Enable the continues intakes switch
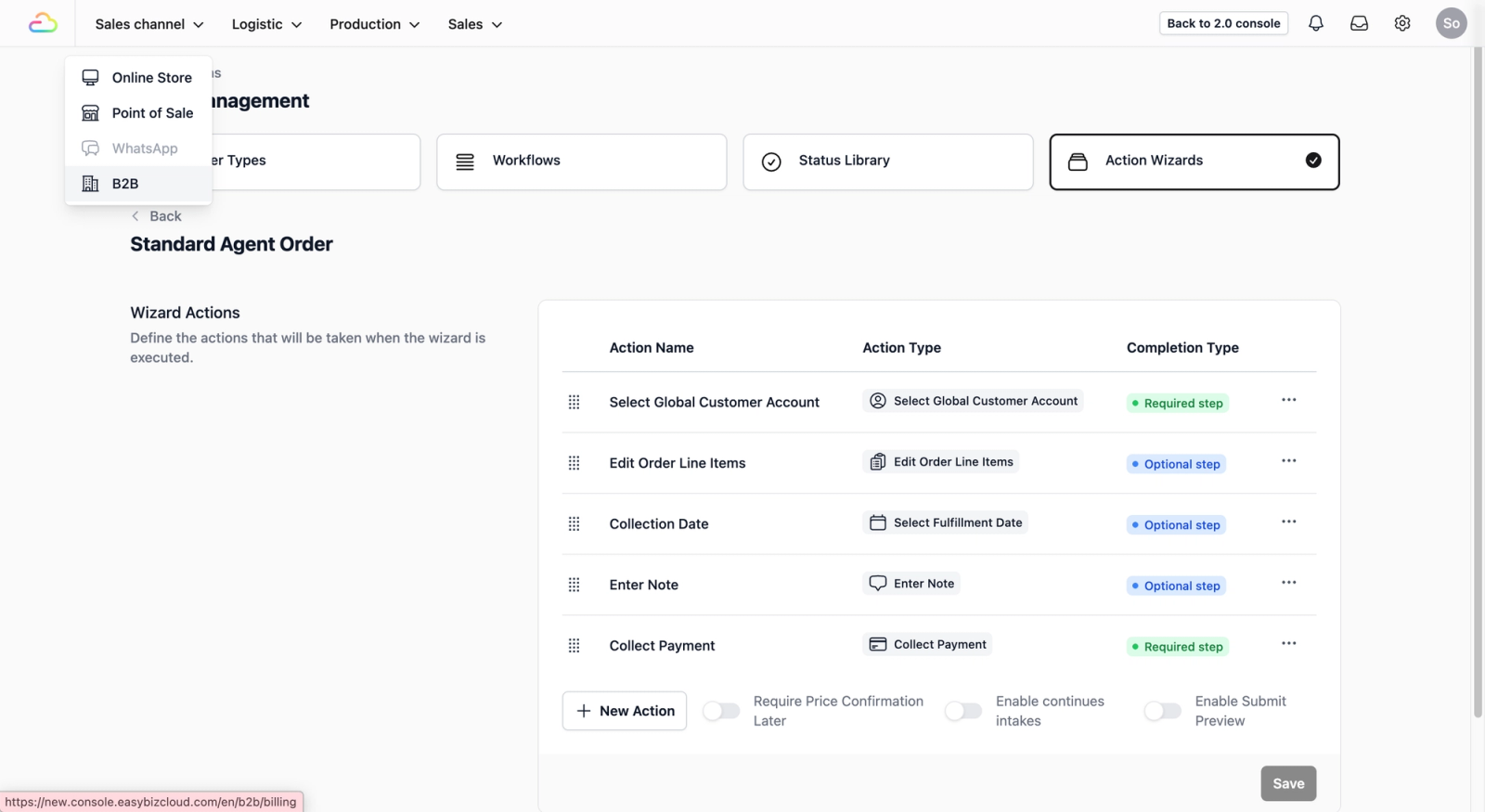The image size is (1485, 812). pos(963,711)
